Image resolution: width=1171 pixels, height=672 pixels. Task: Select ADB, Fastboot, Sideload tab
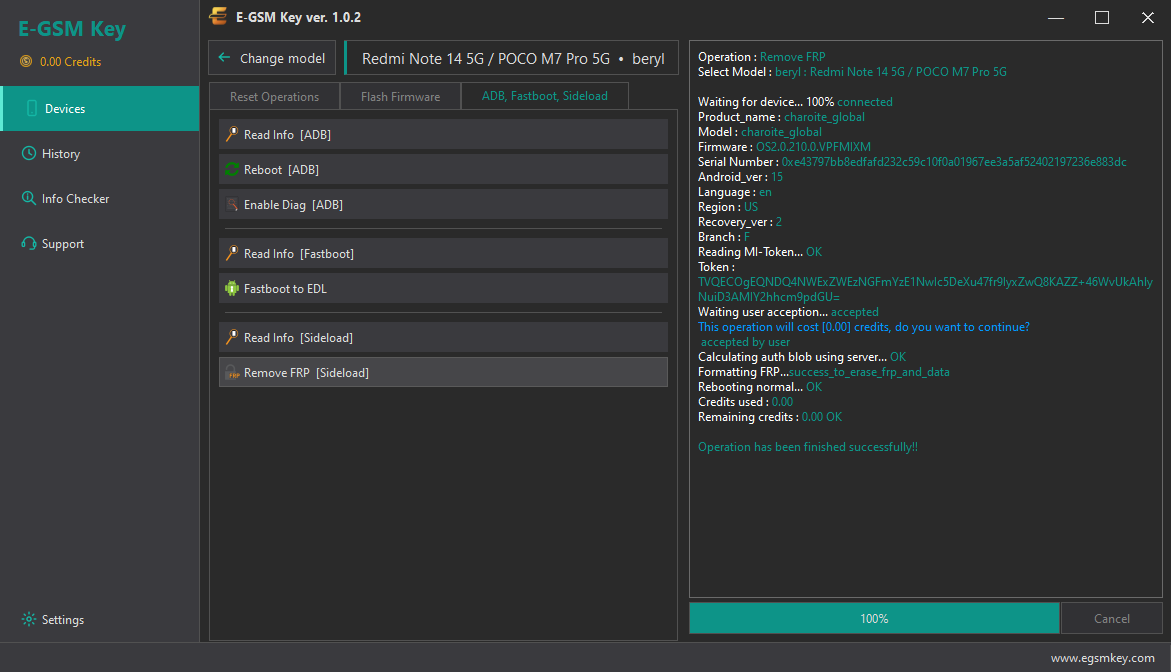pos(544,96)
